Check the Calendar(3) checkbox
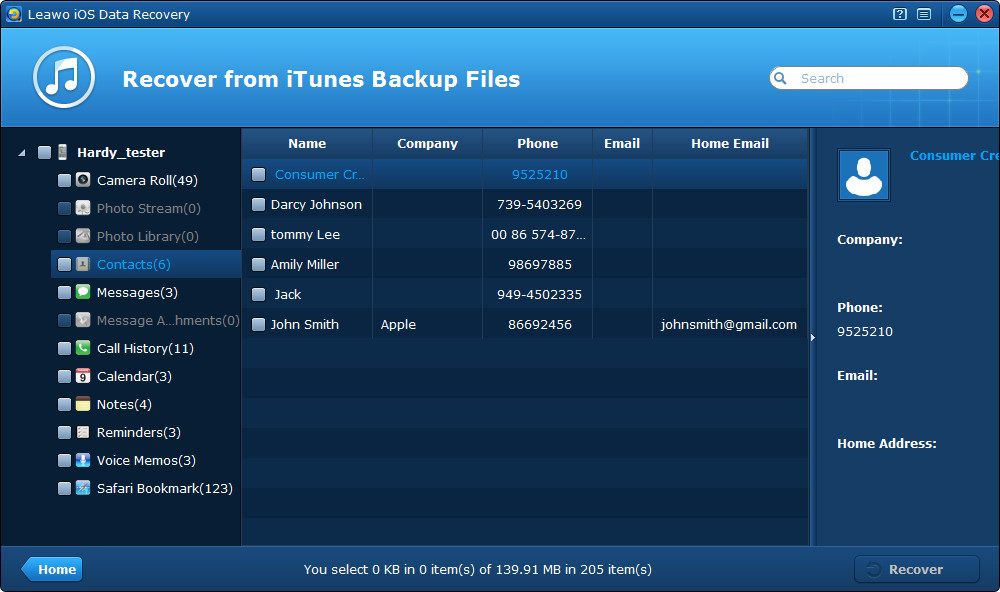Viewport: 1000px width, 592px height. click(64, 376)
